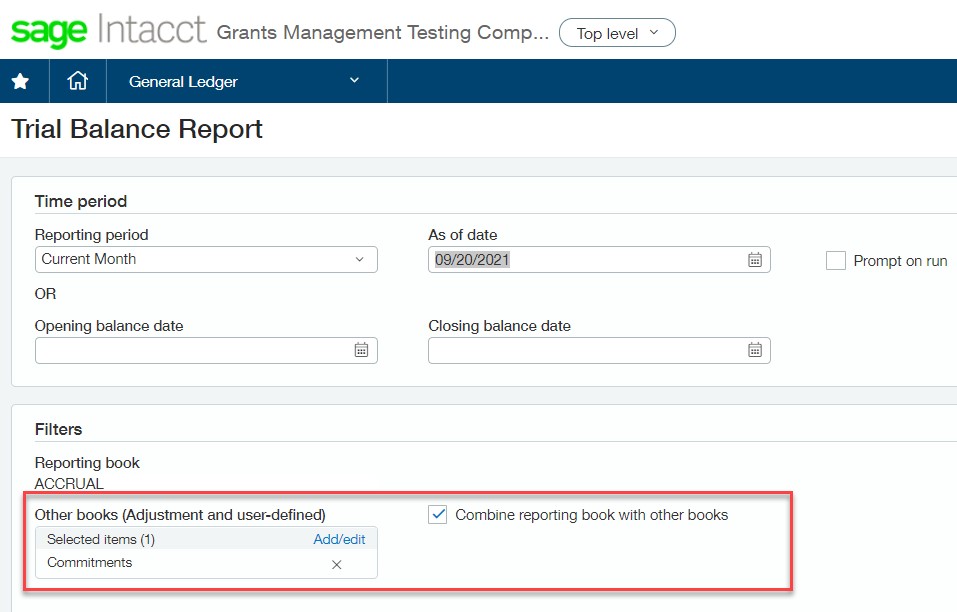Open the Opening balance date calendar icon
The image size is (957, 612).
361,350
